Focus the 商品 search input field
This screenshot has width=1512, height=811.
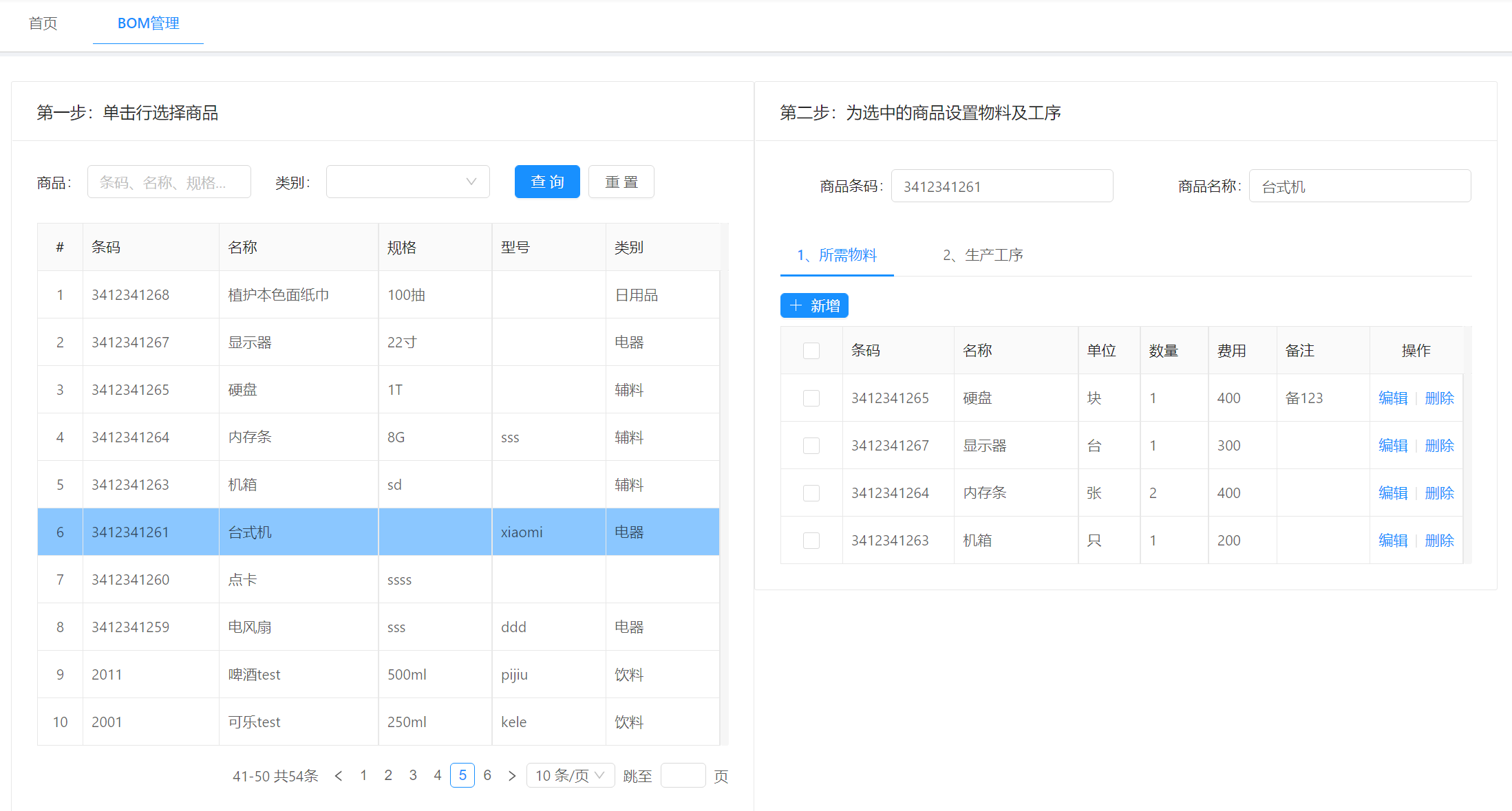tap(169, 182)
